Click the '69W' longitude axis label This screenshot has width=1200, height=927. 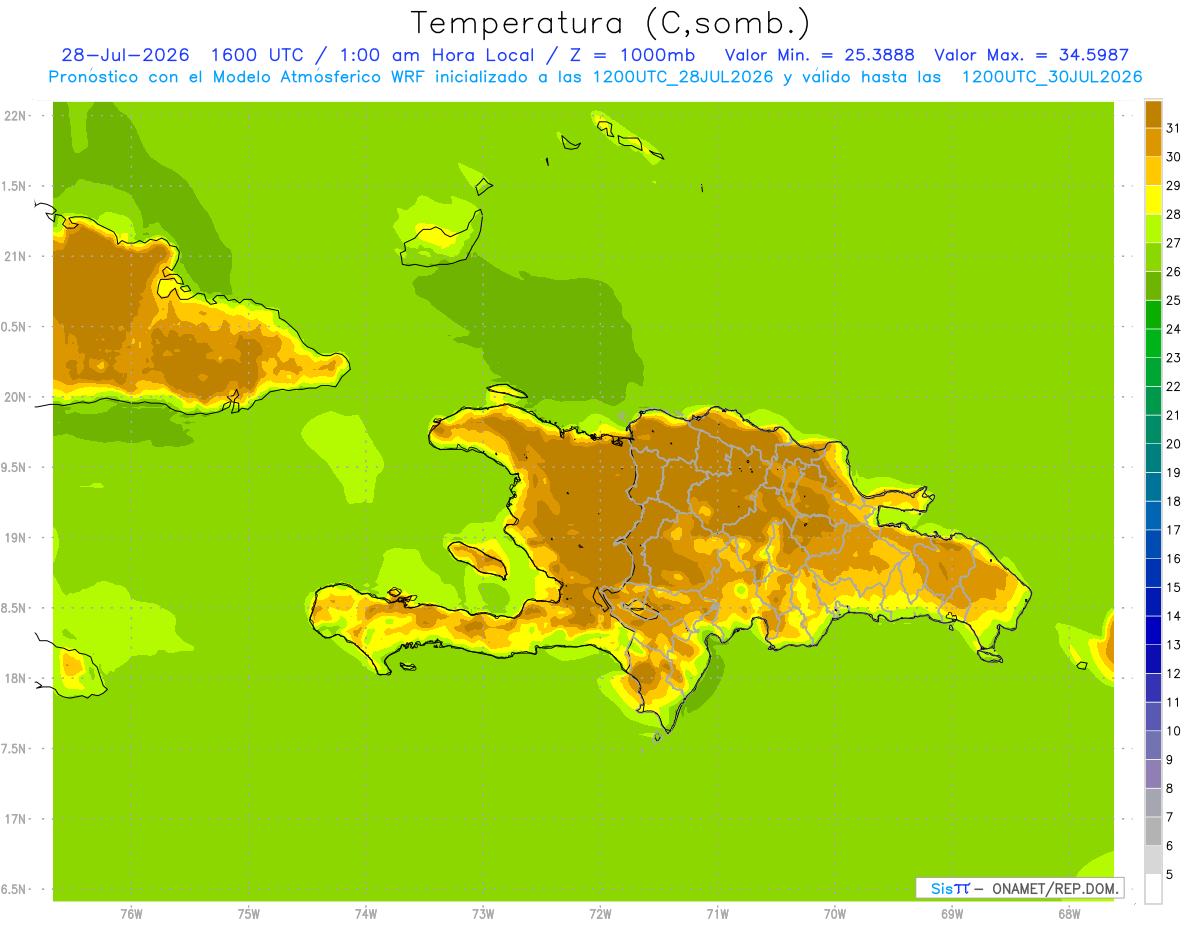pos(952,914)
